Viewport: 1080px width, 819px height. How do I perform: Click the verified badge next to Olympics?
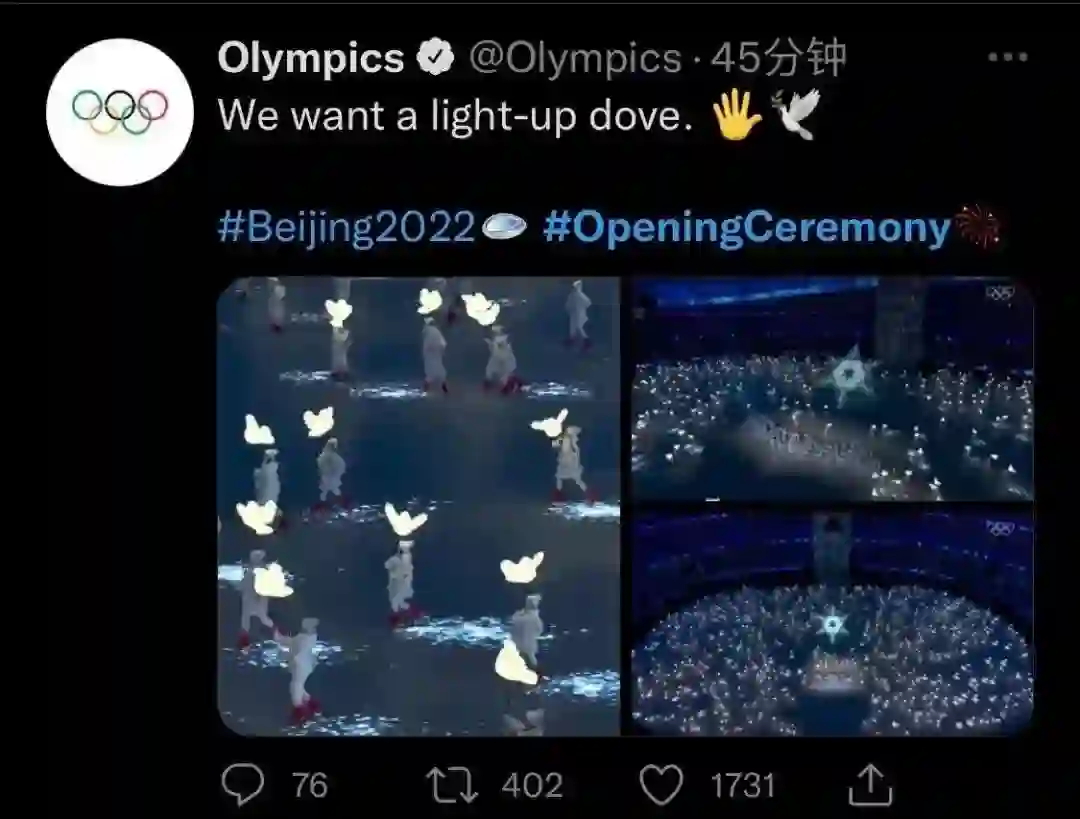click(x=436, y=60)
